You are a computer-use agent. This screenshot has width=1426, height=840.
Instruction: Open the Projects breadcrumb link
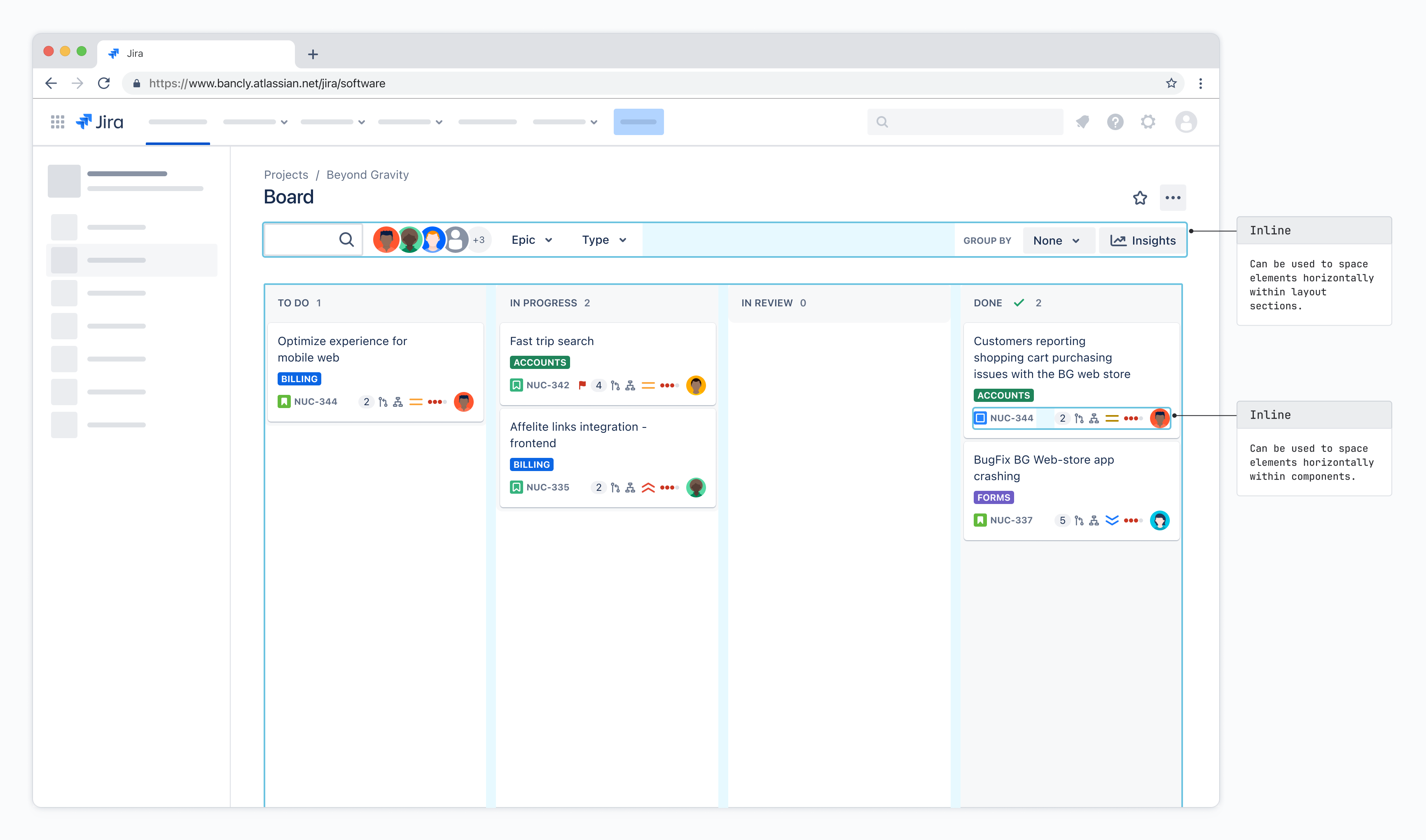click(x=285, y=174)
